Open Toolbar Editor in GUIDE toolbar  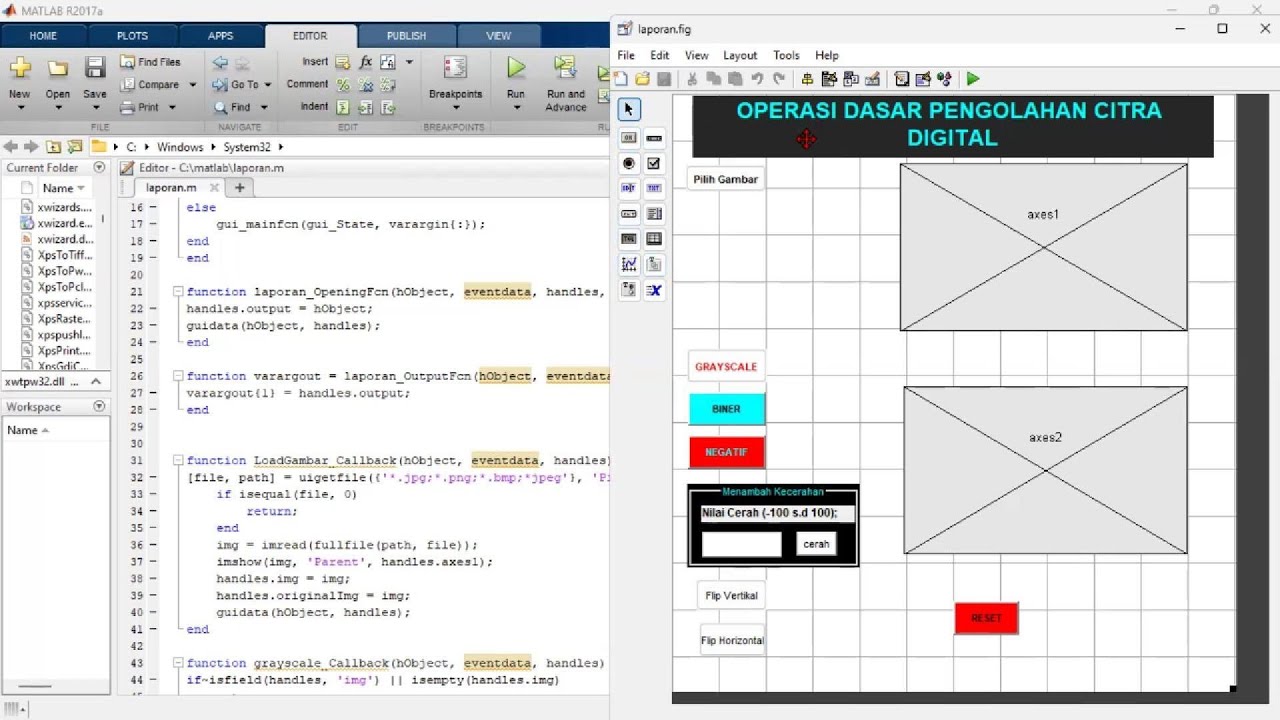pyautogui.click(x=872, y=79)
